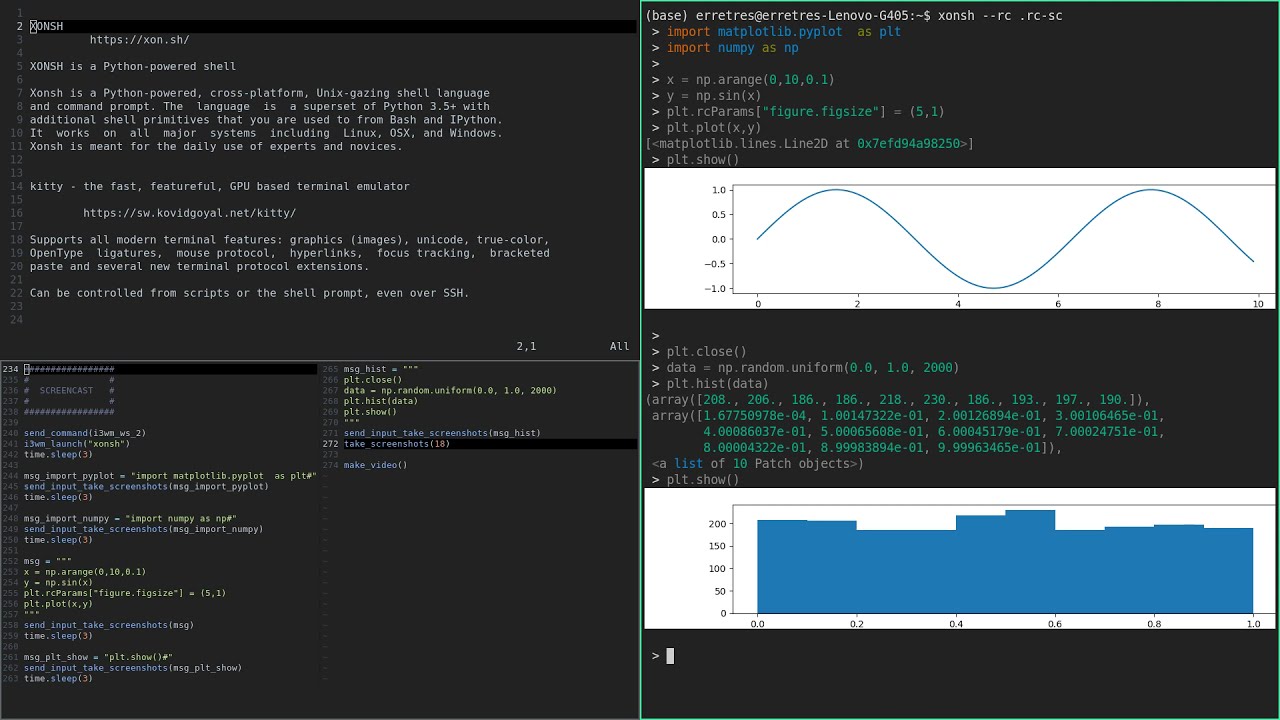Click 'x = np.arange(0,10,0.1)' in terminal
Screen dimensions: 1280x720
pyautogui.click(x=750, y=80)
